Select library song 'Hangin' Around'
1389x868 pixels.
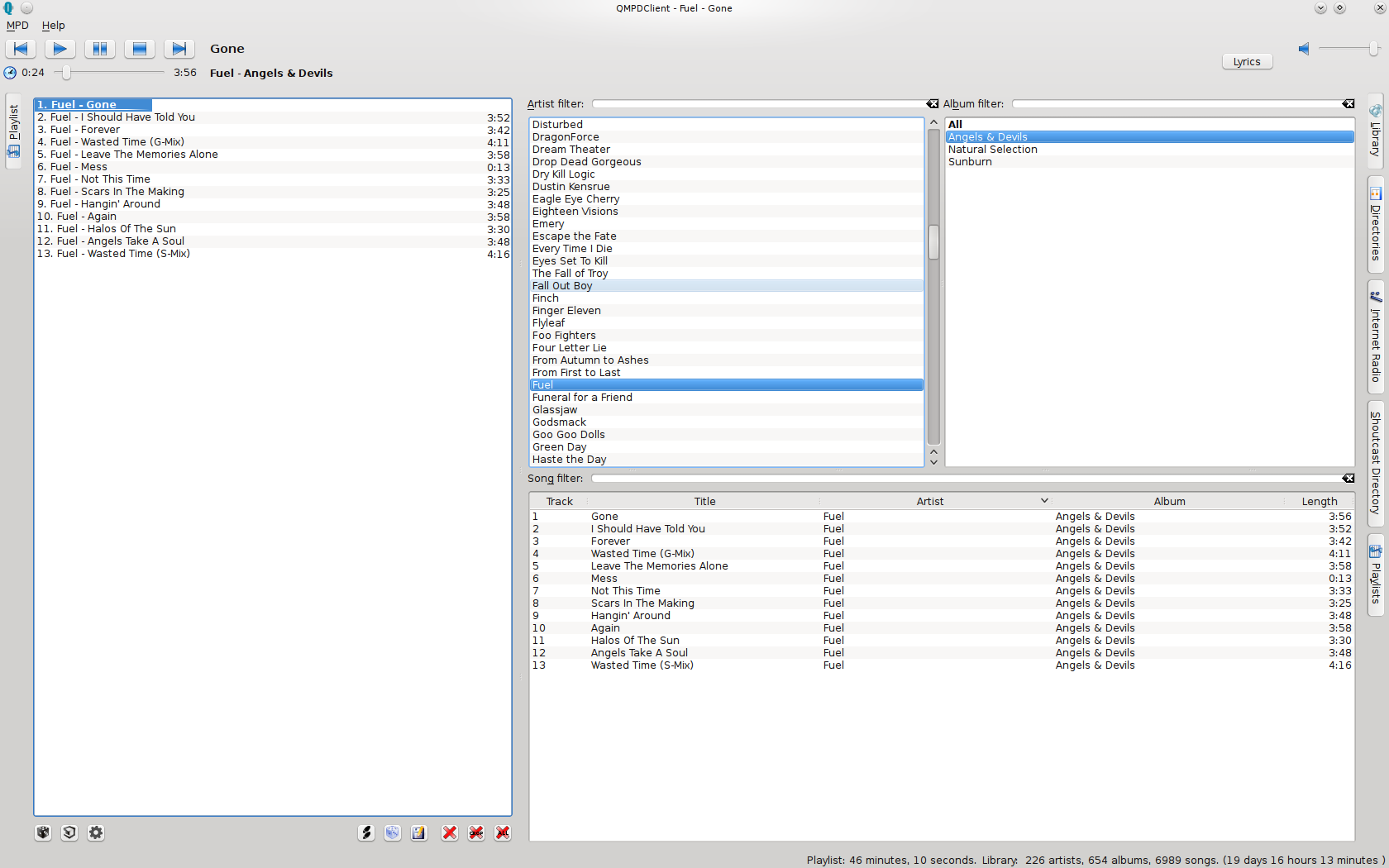click(x=942, y=616)
